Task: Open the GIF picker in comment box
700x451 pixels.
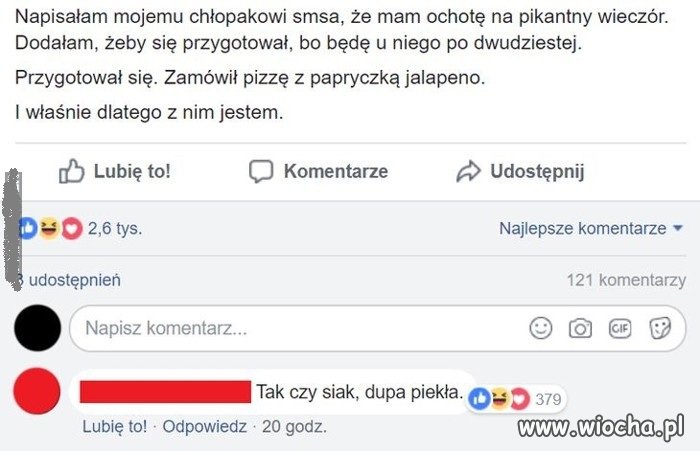Action: pyautogui.click(x=619, y=328)
